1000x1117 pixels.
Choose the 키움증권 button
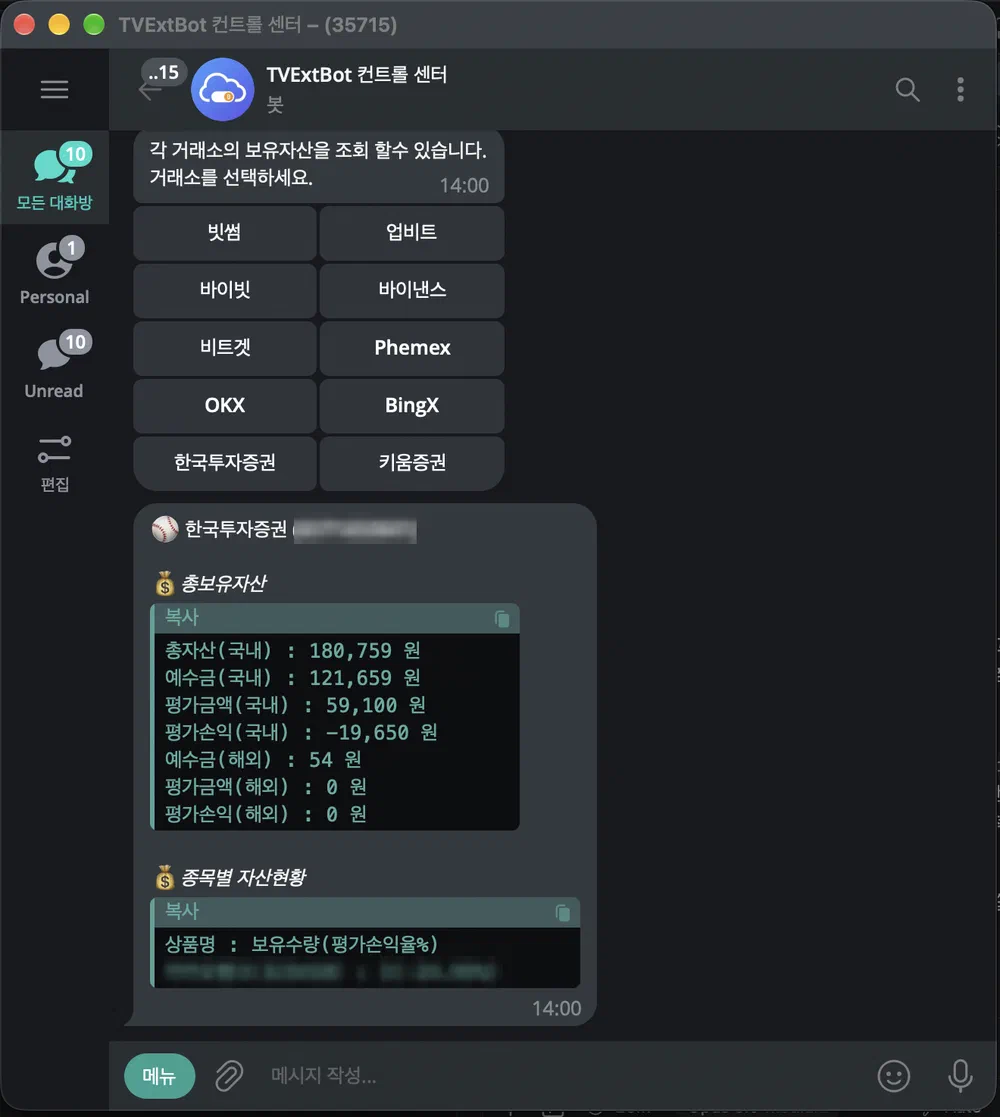click(x=412, y=464)
